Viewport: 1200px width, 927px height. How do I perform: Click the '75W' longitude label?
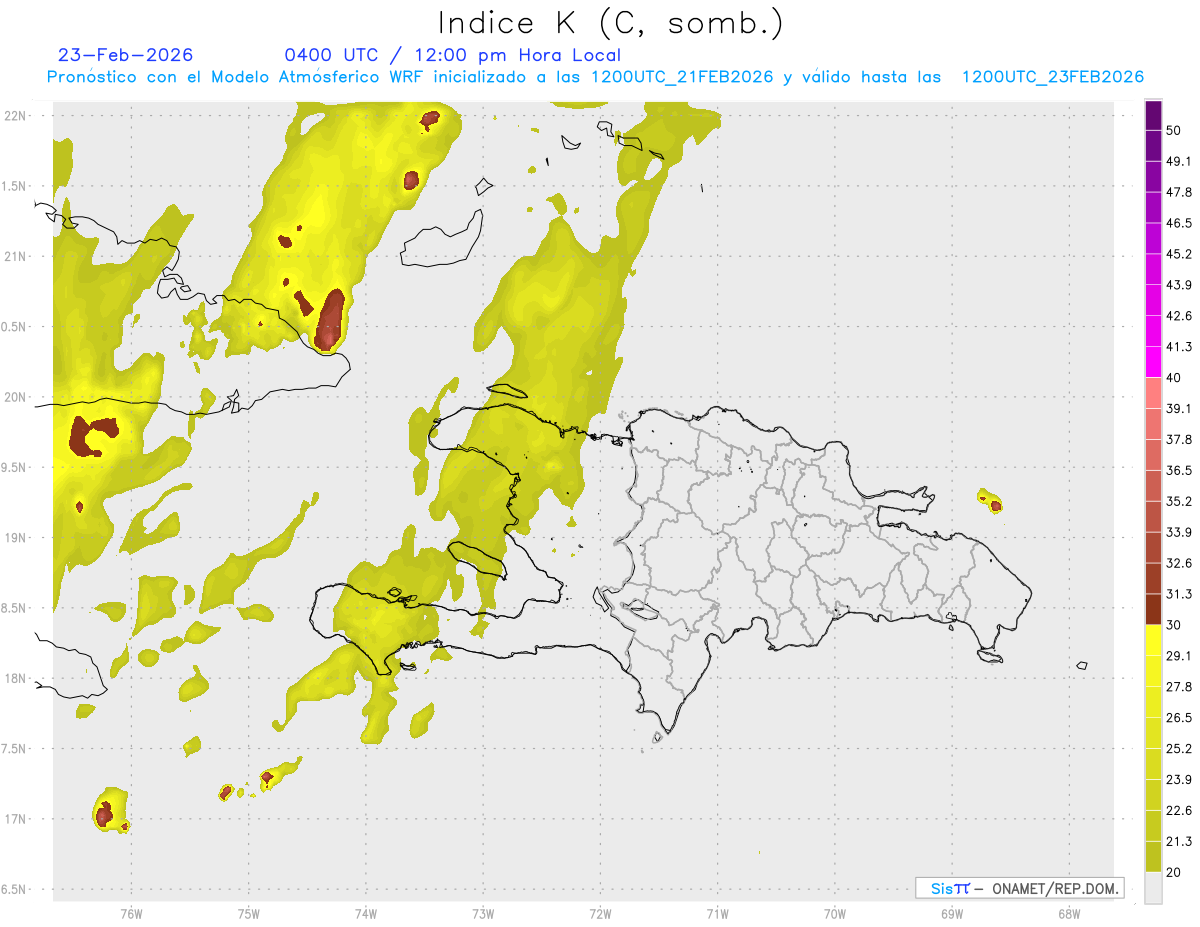click(248, 914)
